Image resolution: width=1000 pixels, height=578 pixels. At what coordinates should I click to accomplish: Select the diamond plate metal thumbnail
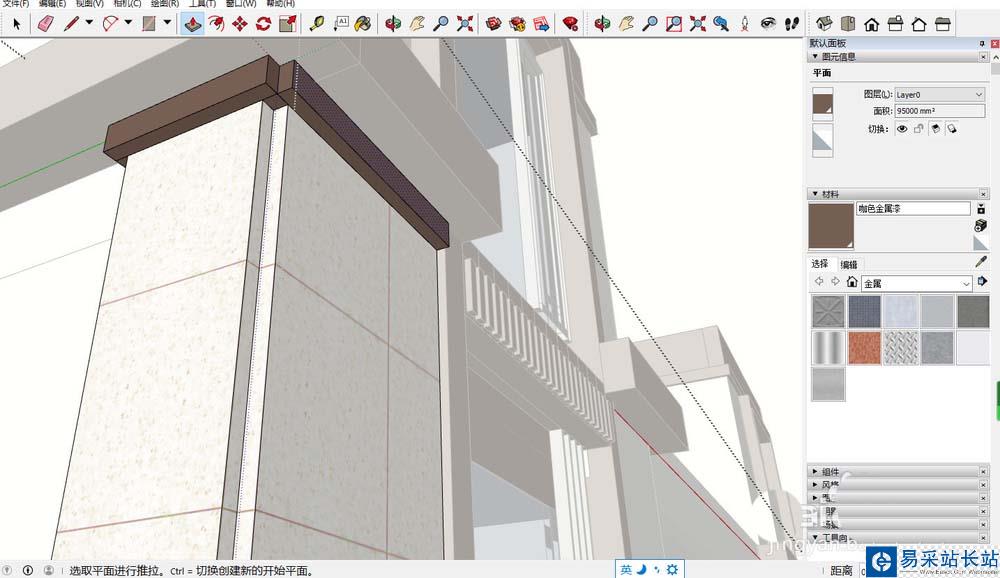pos(901,348)
